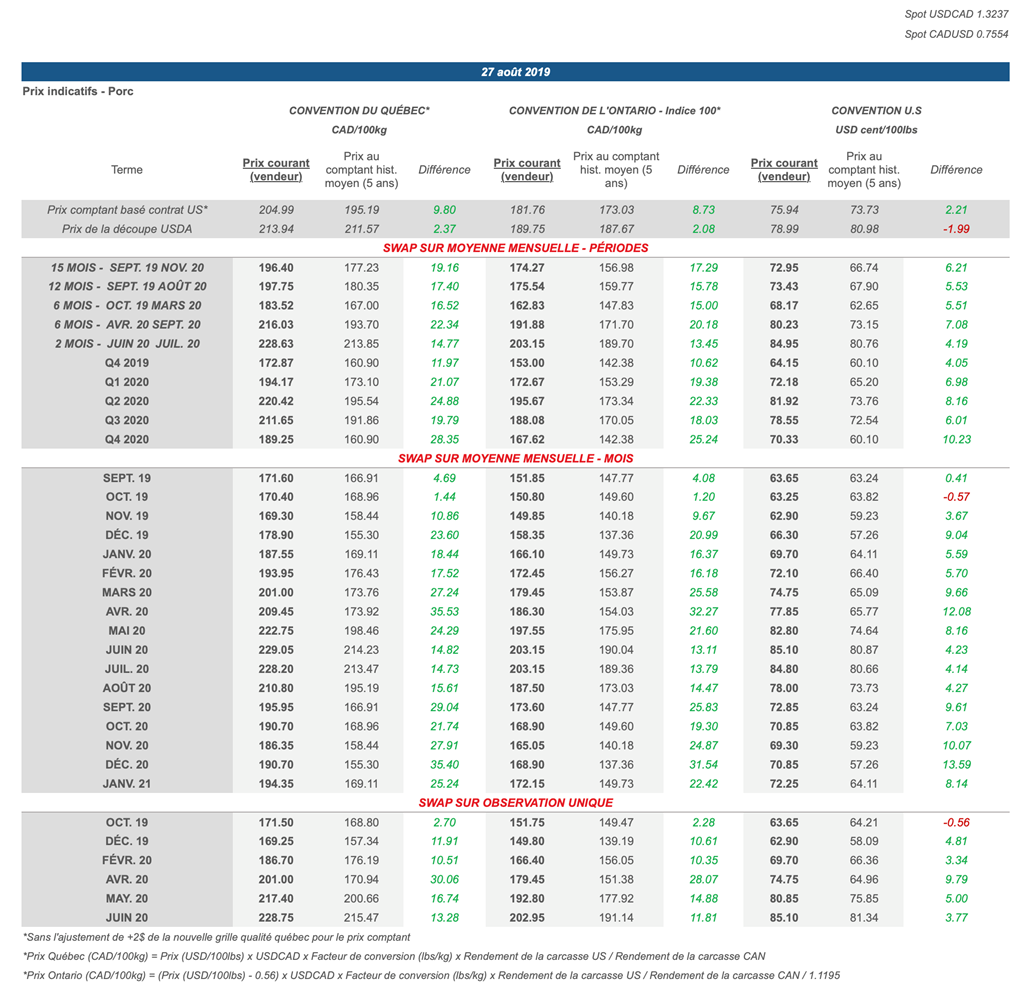Open underlined "Prix courant (vendeur)" under Québec convention

pos(276,170)
